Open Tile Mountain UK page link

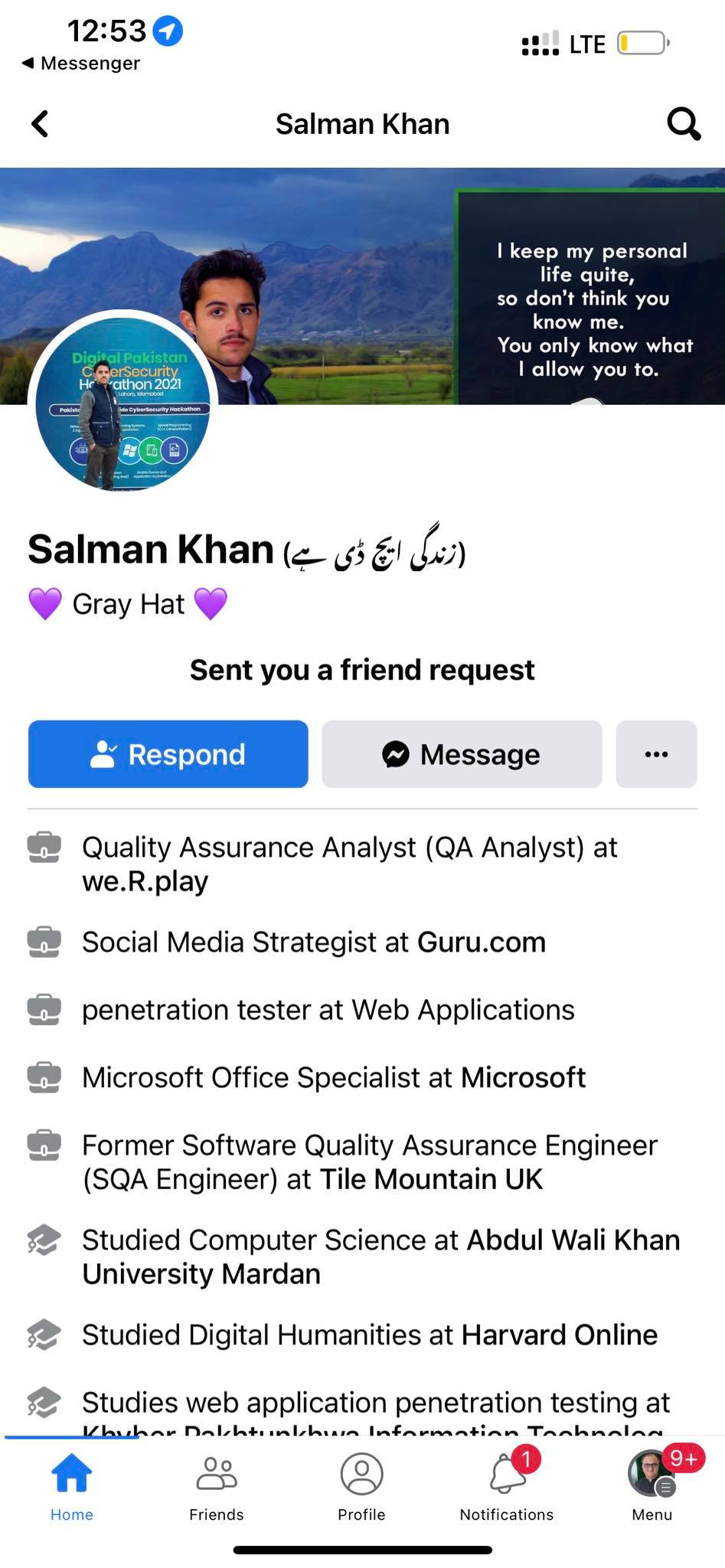tap(431, 1179)
